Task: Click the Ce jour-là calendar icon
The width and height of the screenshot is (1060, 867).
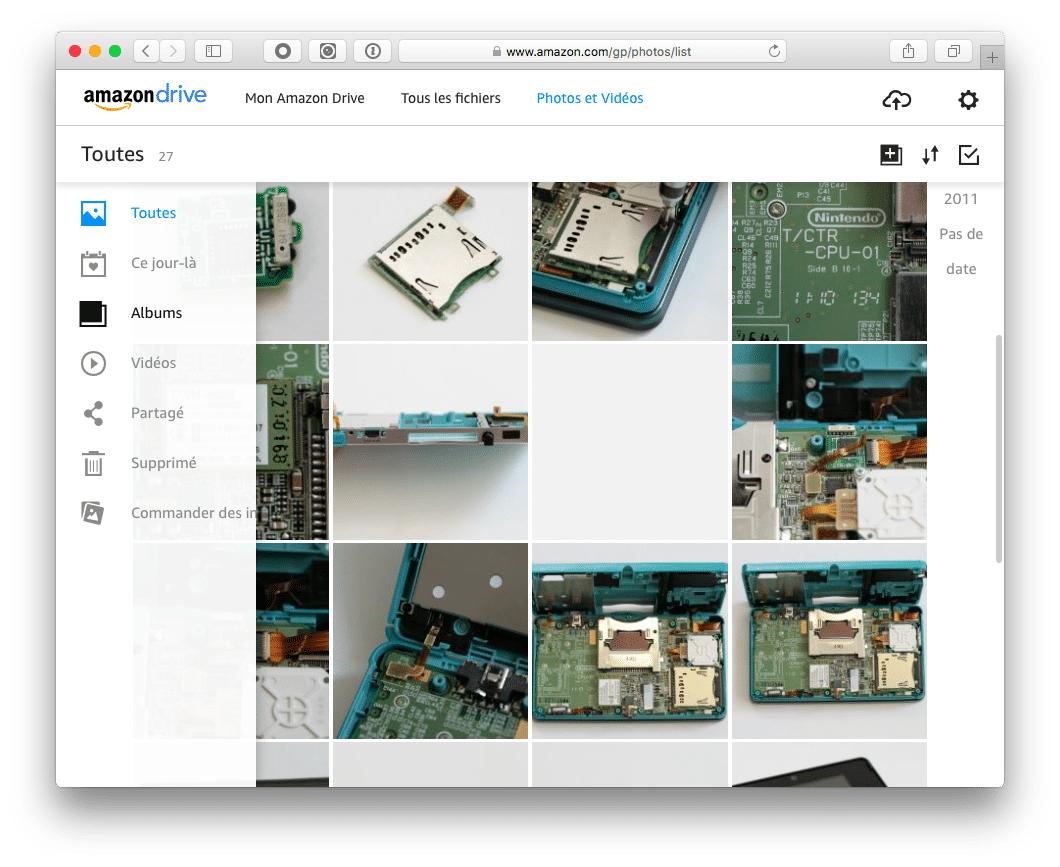Action: (x=93, y=263)
